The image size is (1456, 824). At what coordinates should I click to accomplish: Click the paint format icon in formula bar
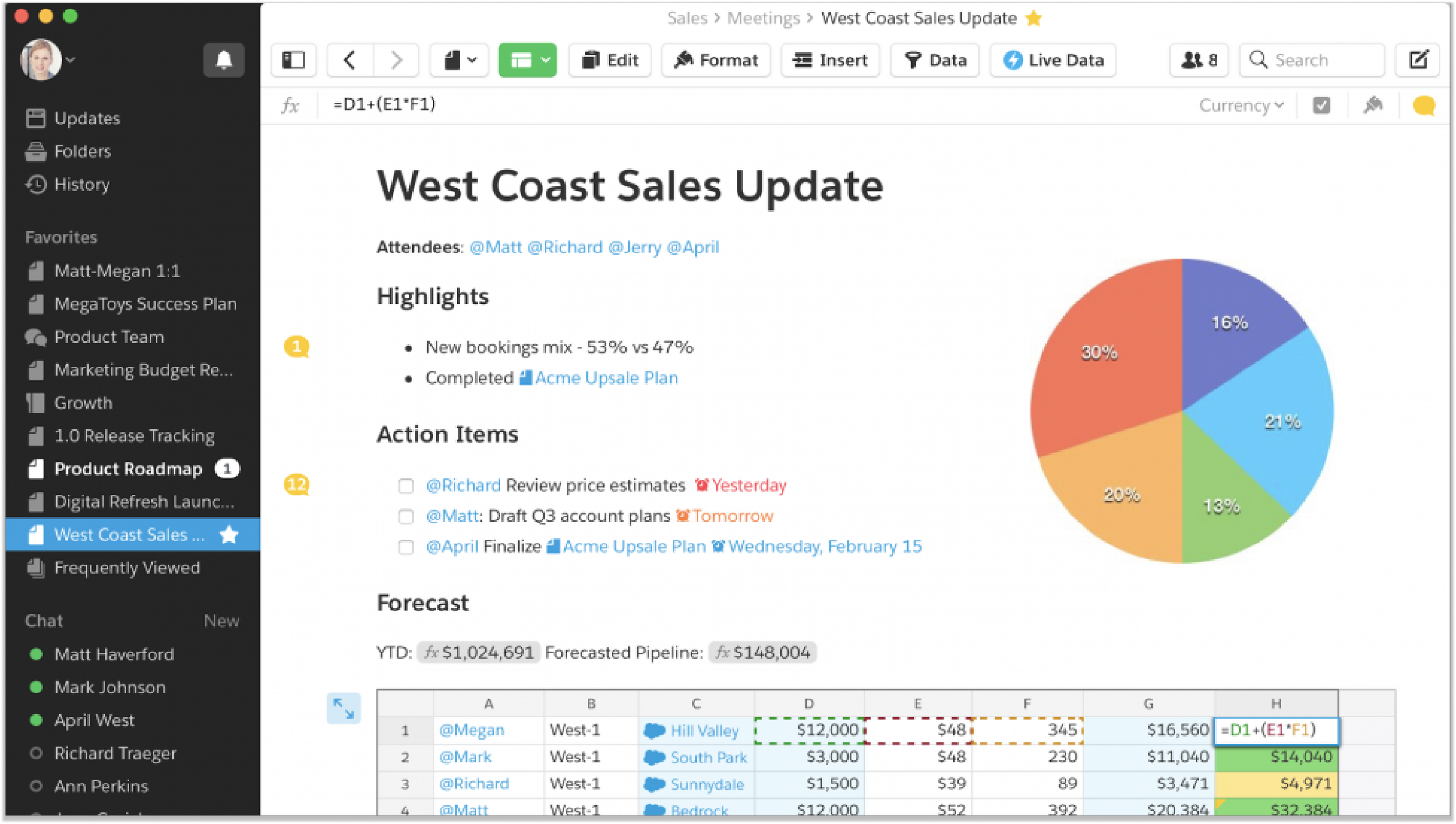(1373, 105)
